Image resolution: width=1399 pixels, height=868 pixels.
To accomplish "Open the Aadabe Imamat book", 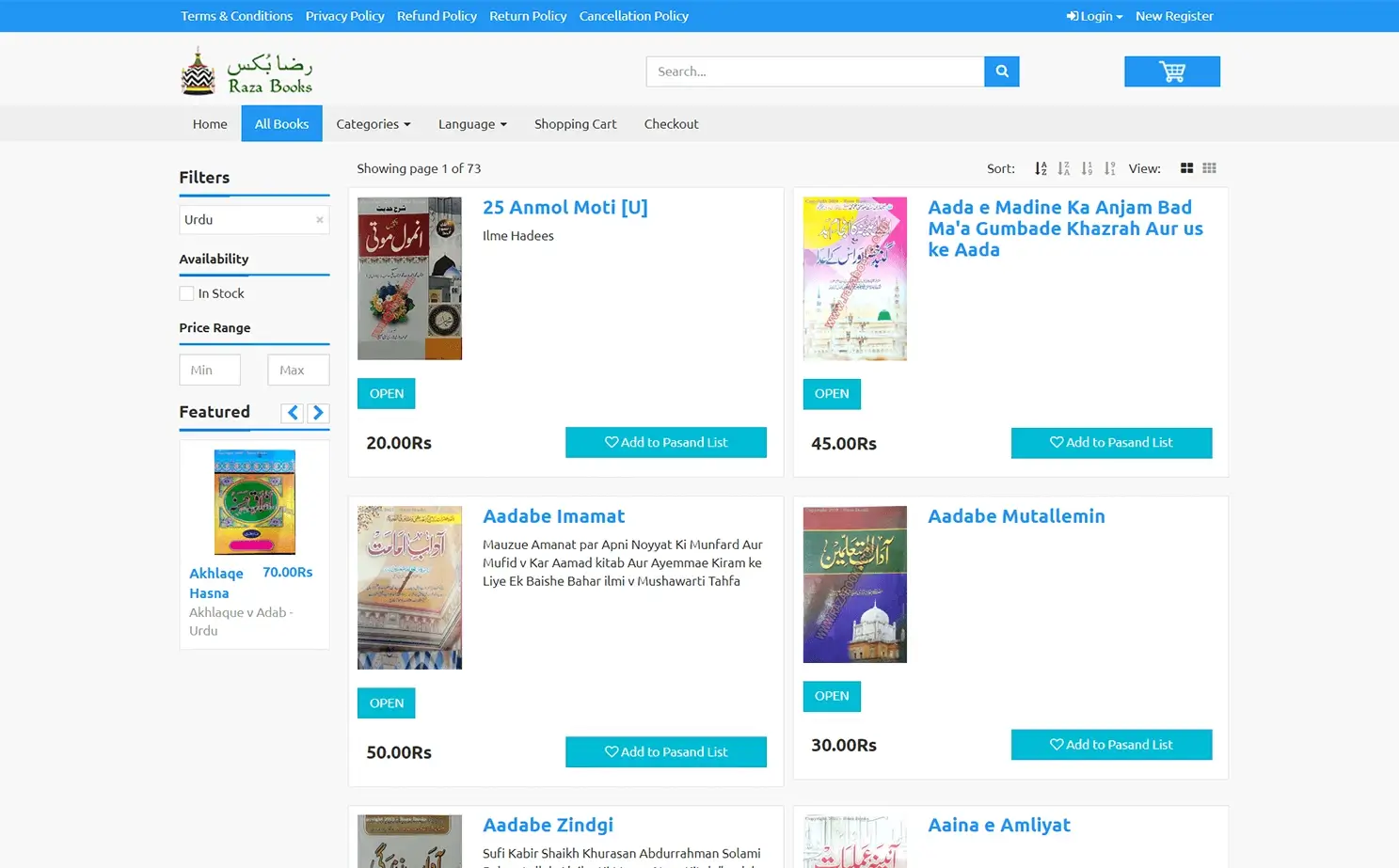I will pyautogui.click(x=553, y=515).
